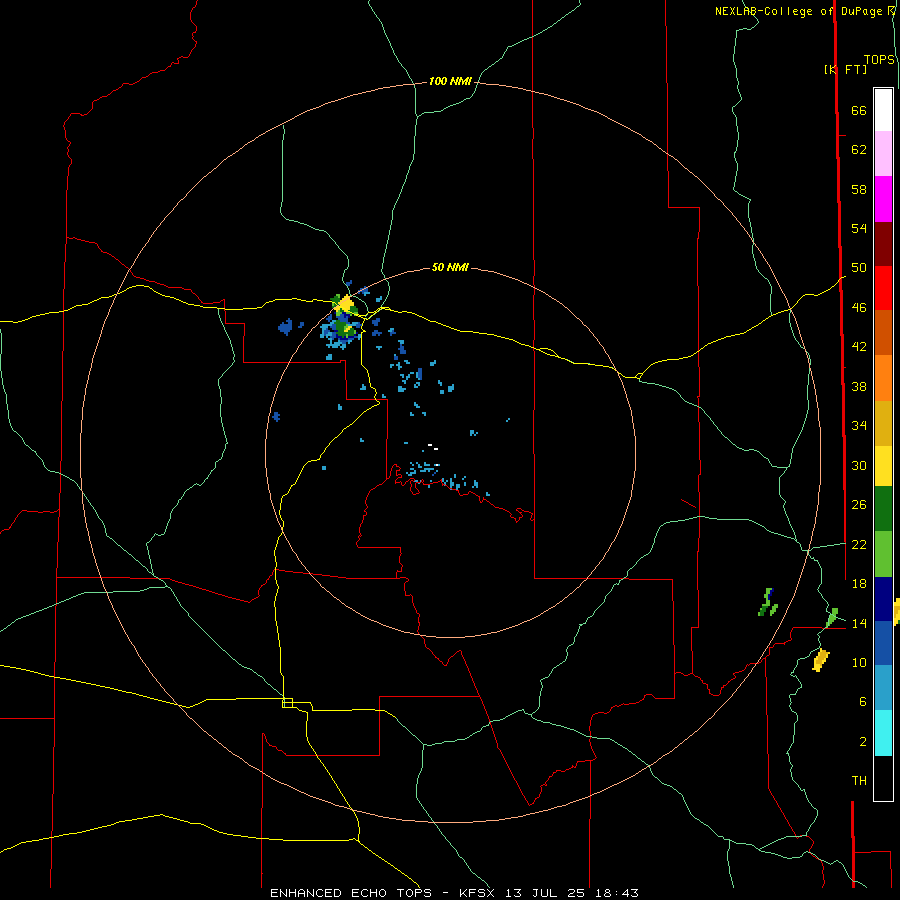Click the light green legend swatch
This screenshot has height=900, width=900.
[883, 554]
